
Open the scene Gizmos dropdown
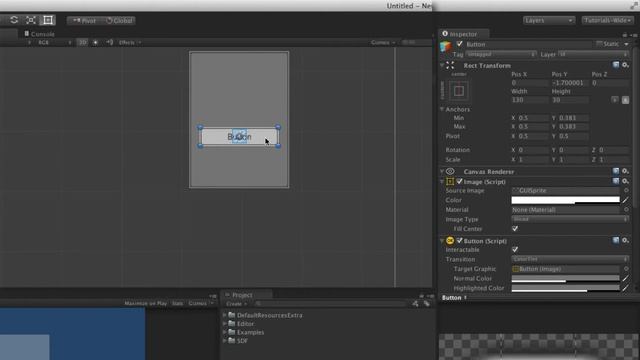383,42
